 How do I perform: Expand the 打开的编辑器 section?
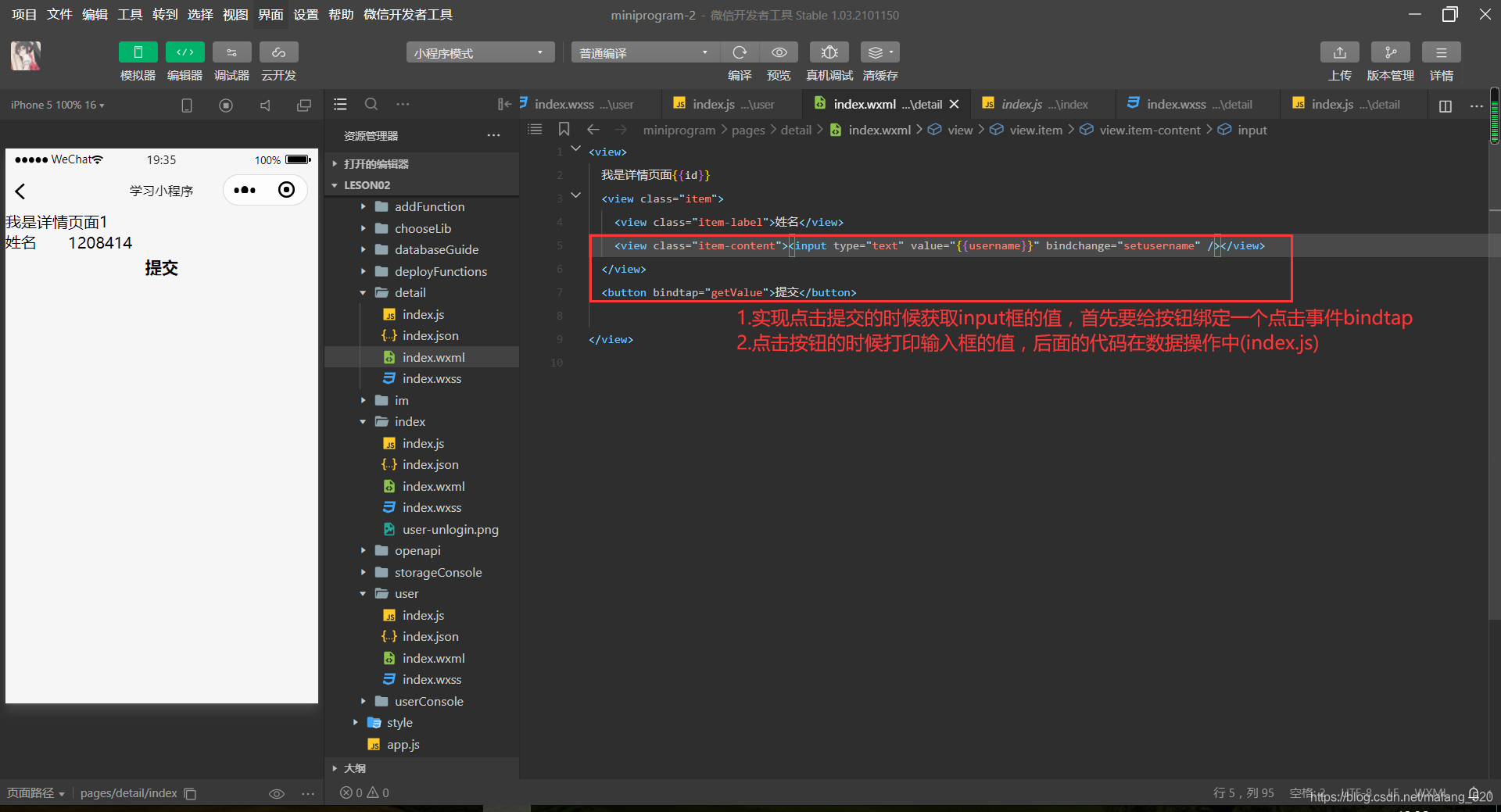coord(421,164)
